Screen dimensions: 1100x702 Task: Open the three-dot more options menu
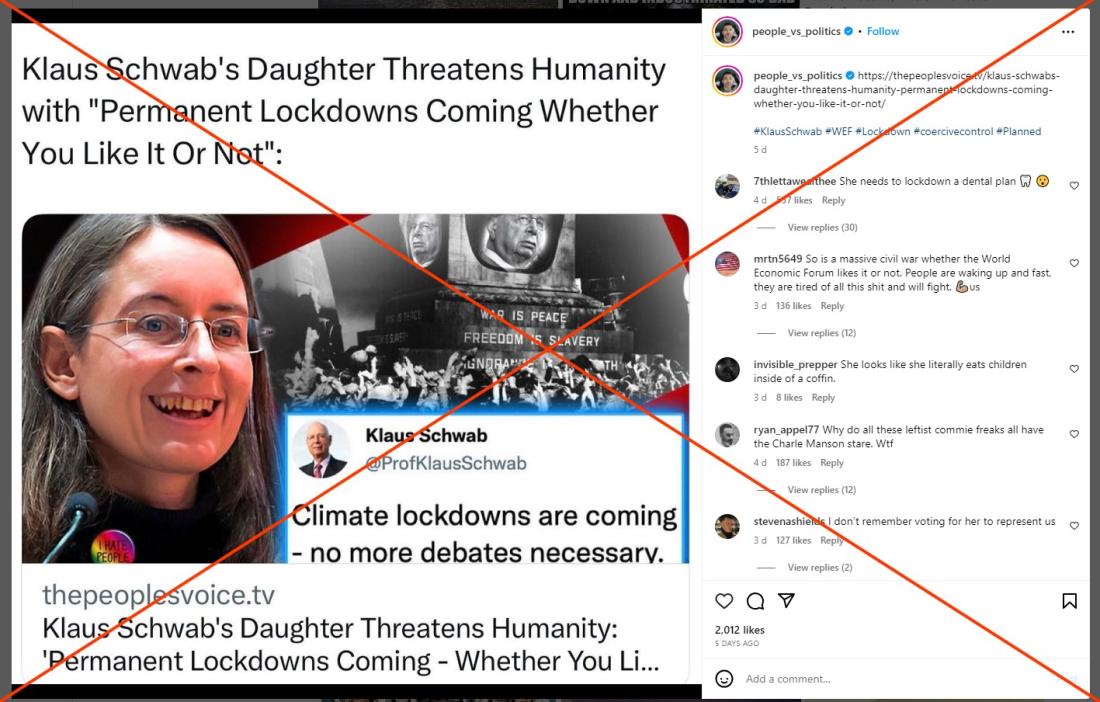pyautogui.click(x=1068, y=32)
